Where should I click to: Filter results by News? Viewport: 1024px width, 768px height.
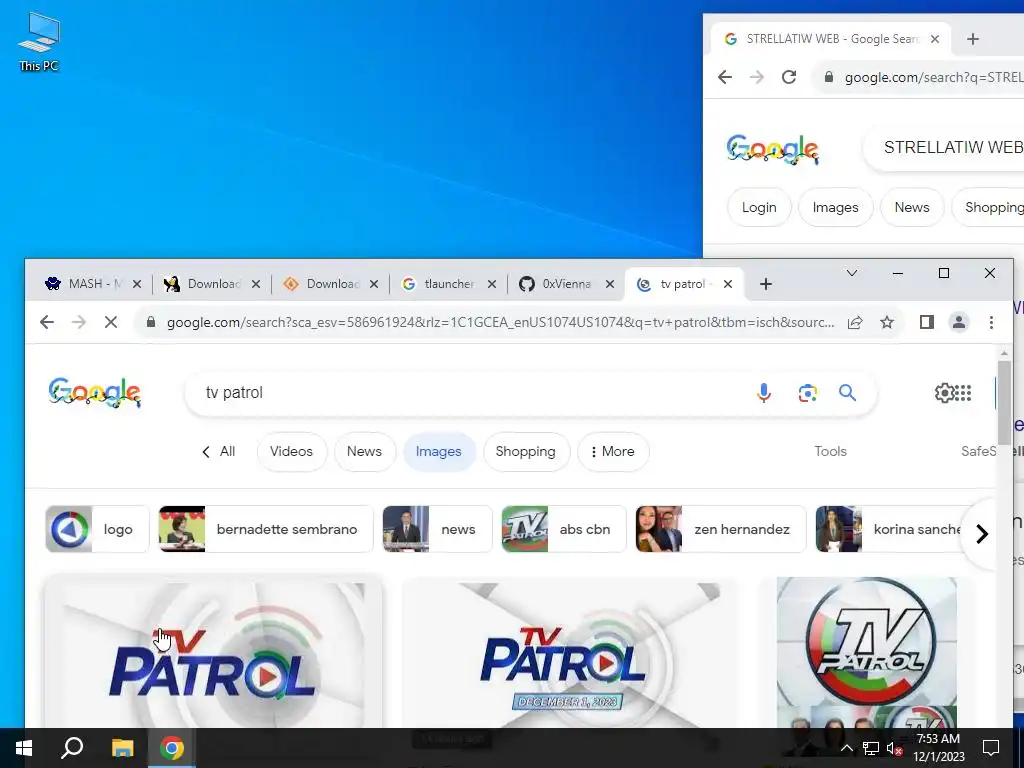point(364,451)
